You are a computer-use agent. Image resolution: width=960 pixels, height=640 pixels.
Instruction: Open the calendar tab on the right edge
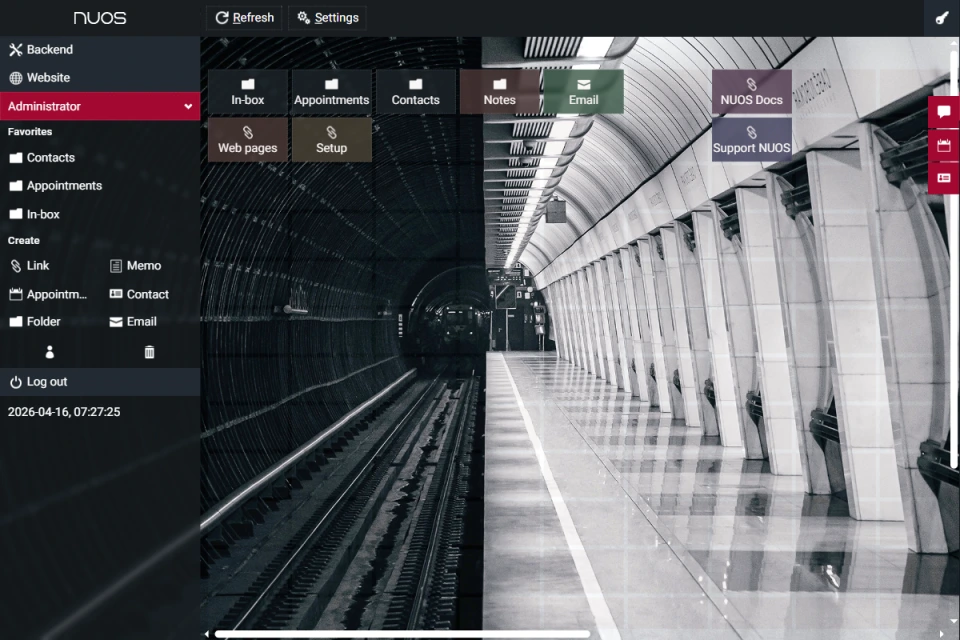tap(943, 144)
